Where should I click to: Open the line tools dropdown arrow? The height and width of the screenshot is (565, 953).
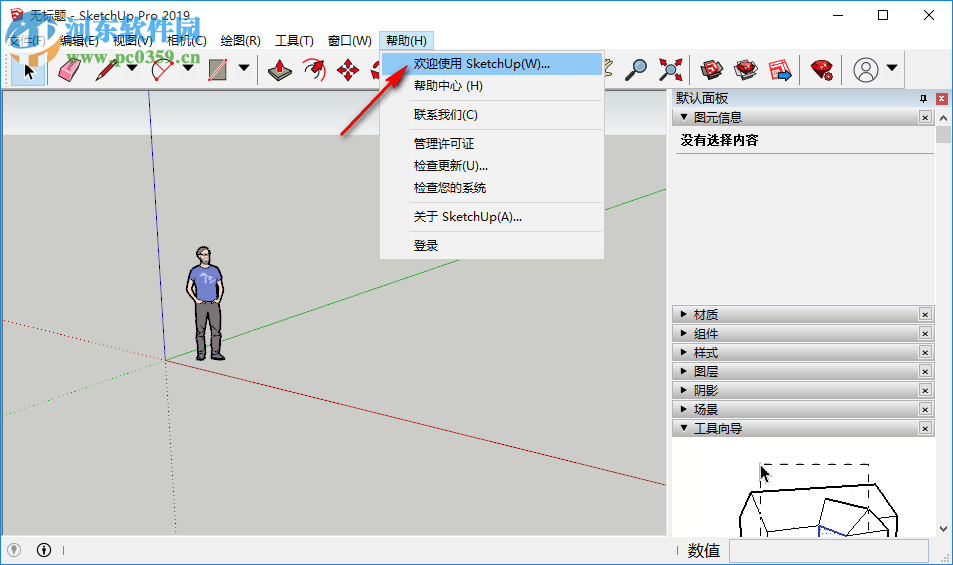[132, 68]
